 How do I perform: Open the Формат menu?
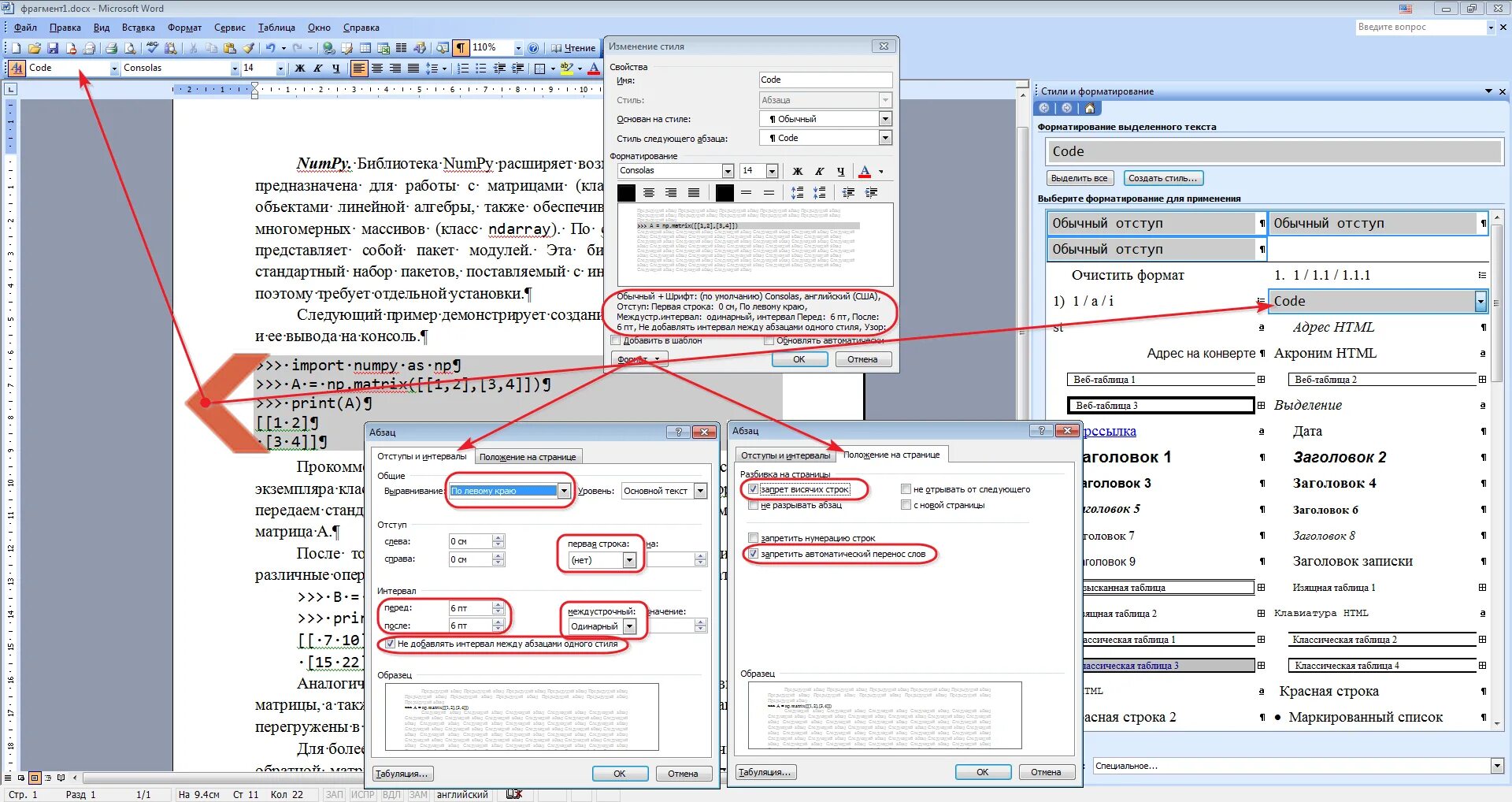point(185,28)
